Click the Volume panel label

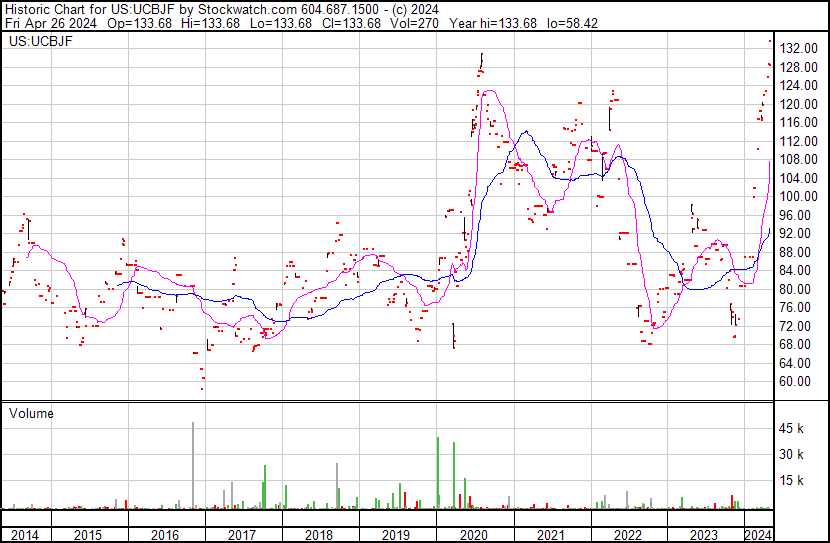pyautogui.click(x=31, y=413)
